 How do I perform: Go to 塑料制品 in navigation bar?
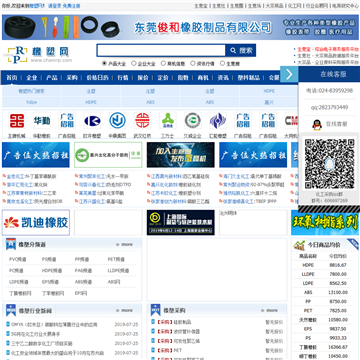(x=249, y=78)
